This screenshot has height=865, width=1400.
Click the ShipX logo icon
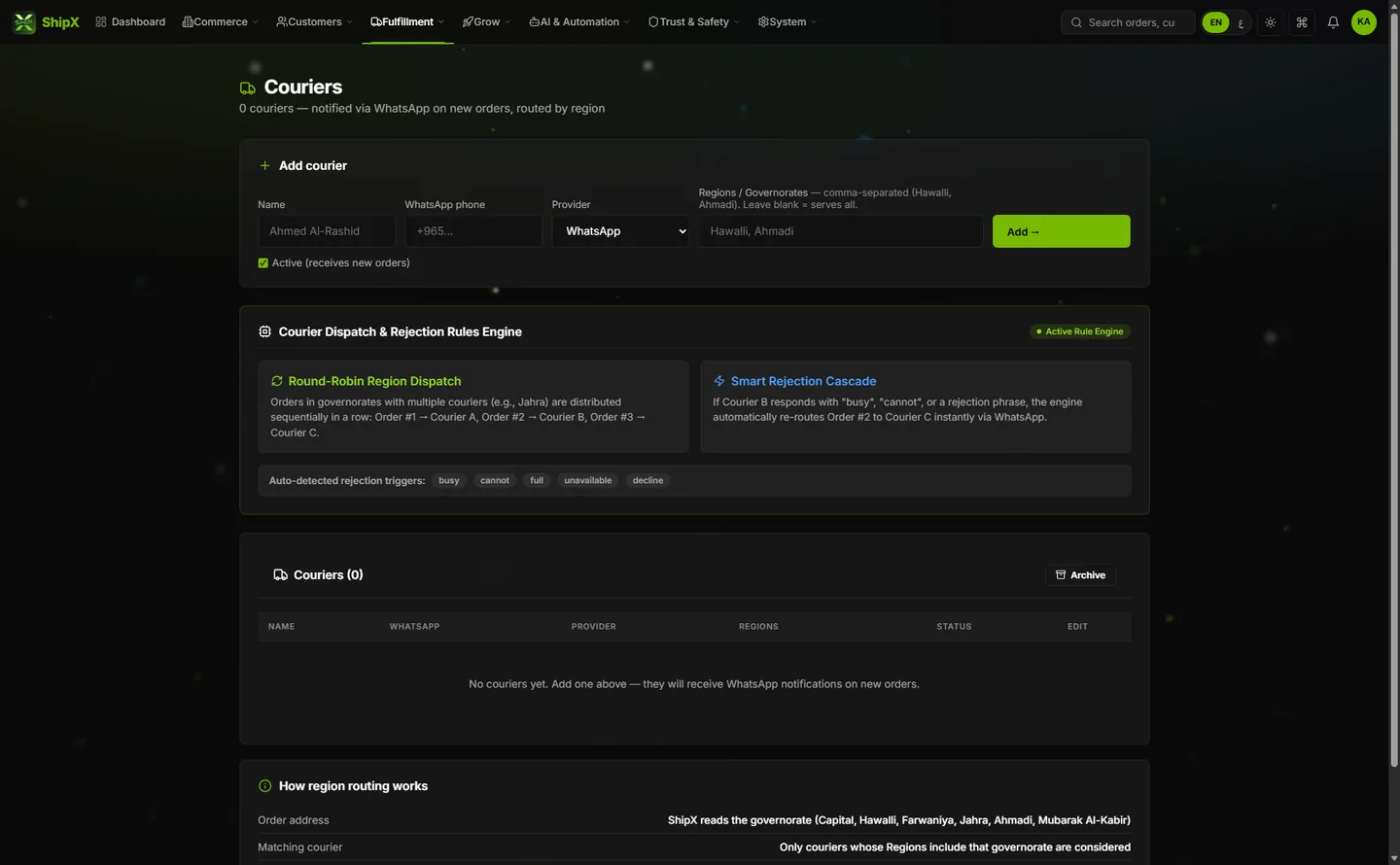pyautogui.click(x=24, y=22)
